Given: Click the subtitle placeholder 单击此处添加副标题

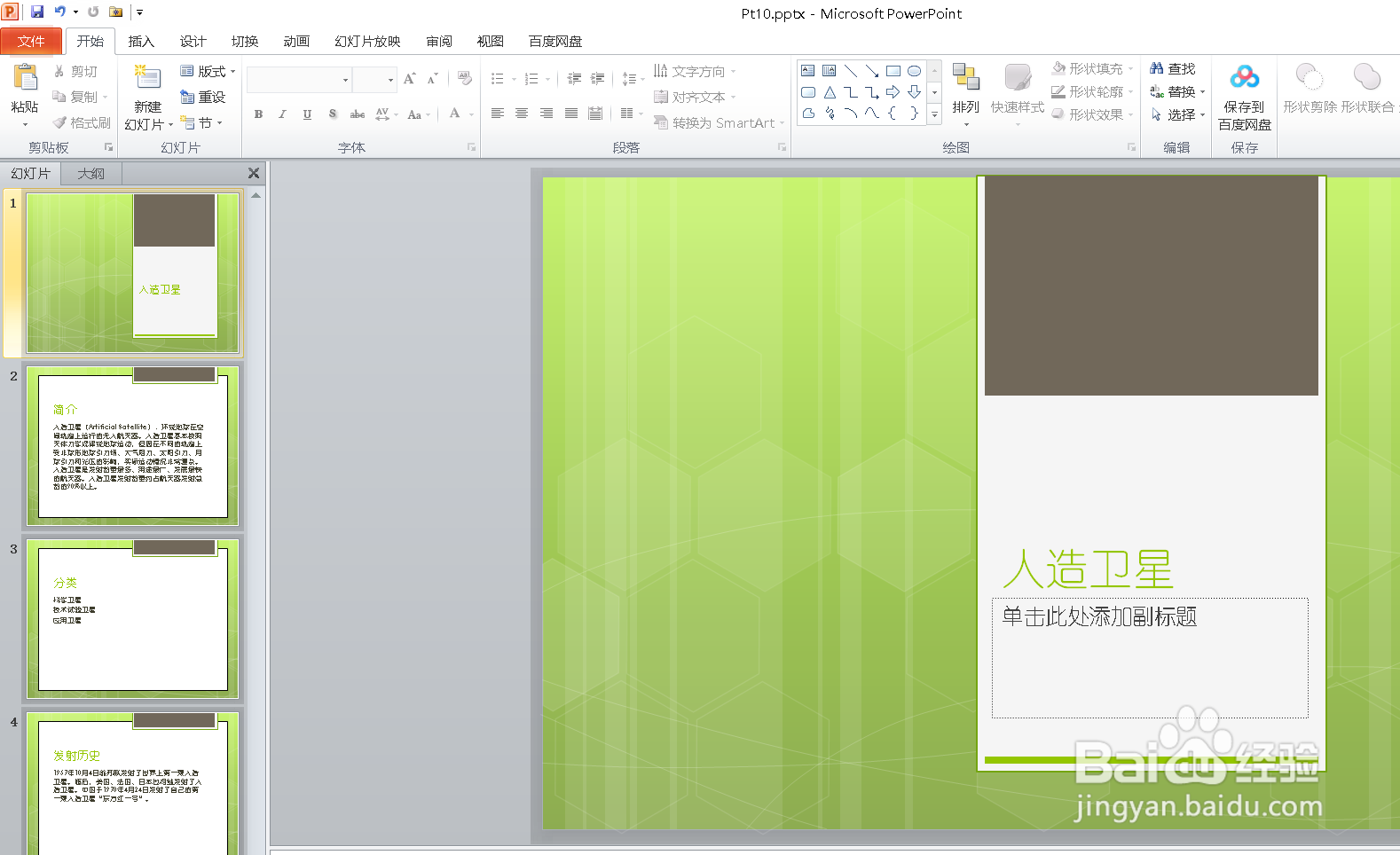Looking at the screenshot, I should 1150,657.
